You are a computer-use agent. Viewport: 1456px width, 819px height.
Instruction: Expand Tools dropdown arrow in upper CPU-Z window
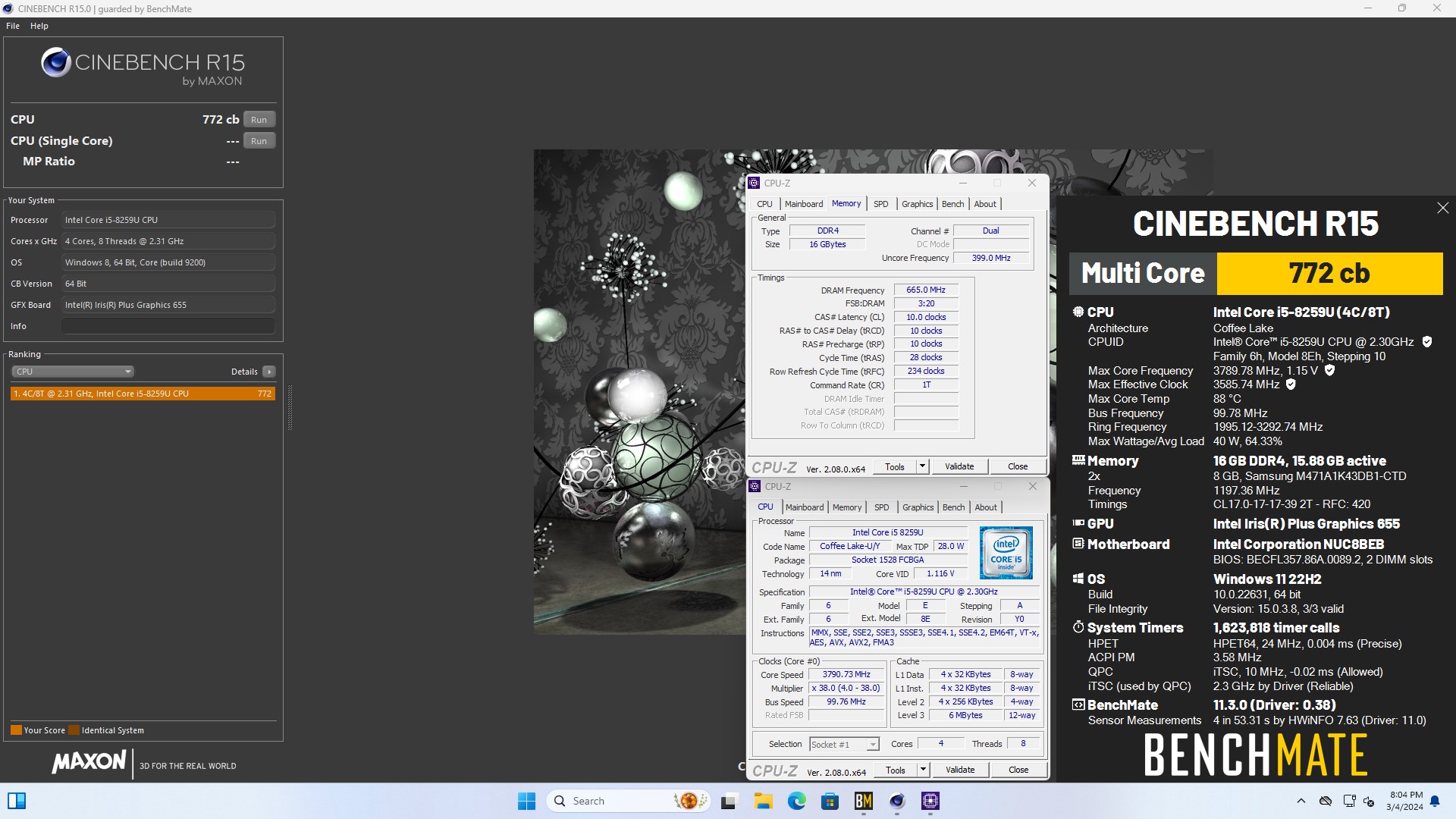click(922, 466)
